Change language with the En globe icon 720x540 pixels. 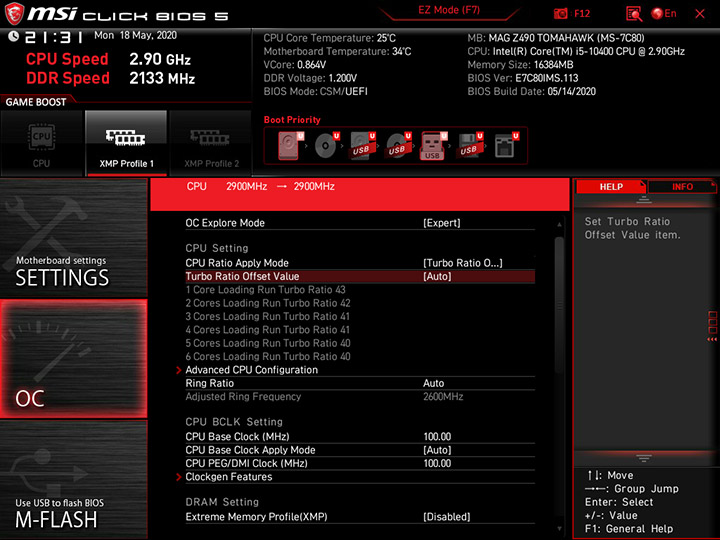(x=664, y=14)
